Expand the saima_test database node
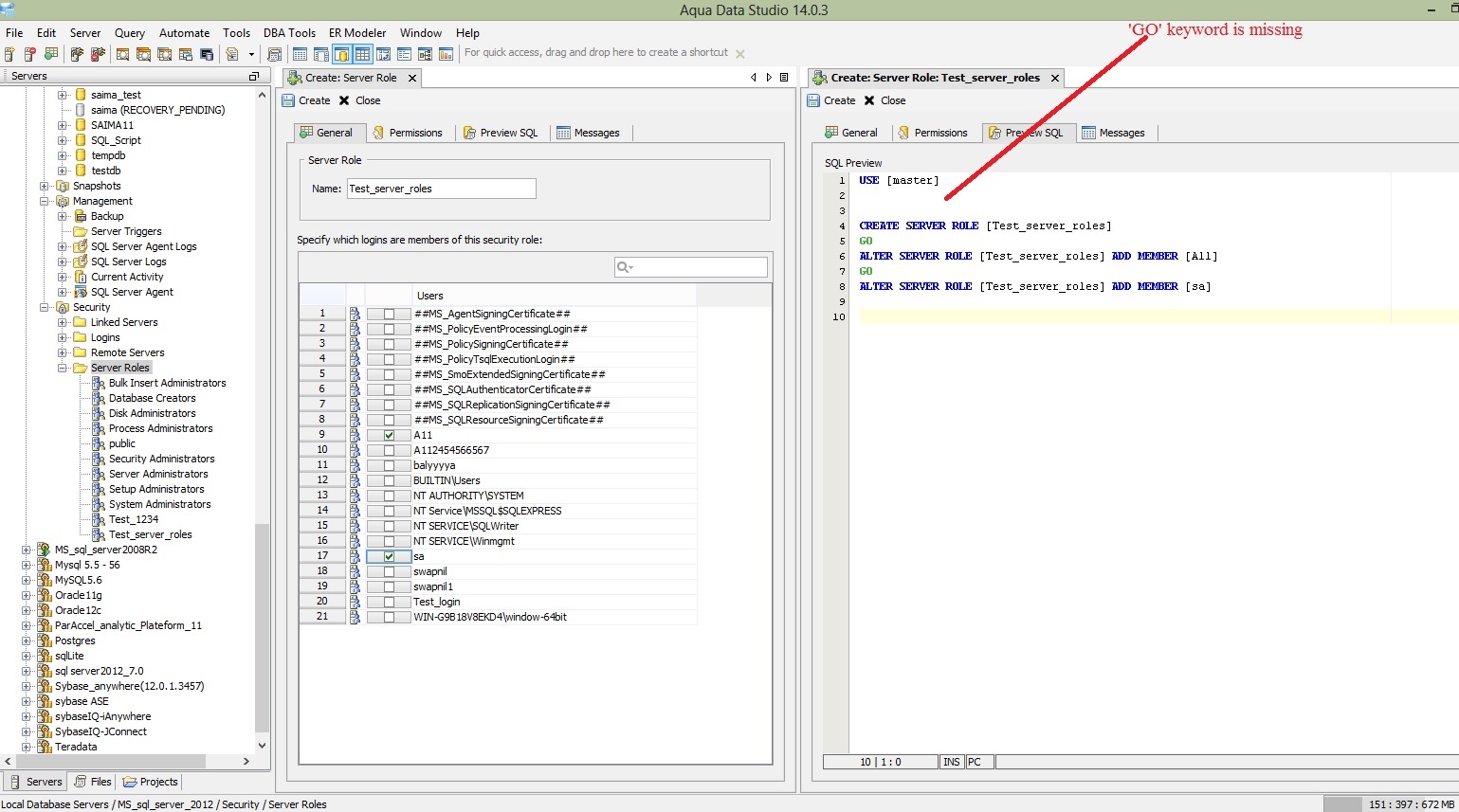 63,95
